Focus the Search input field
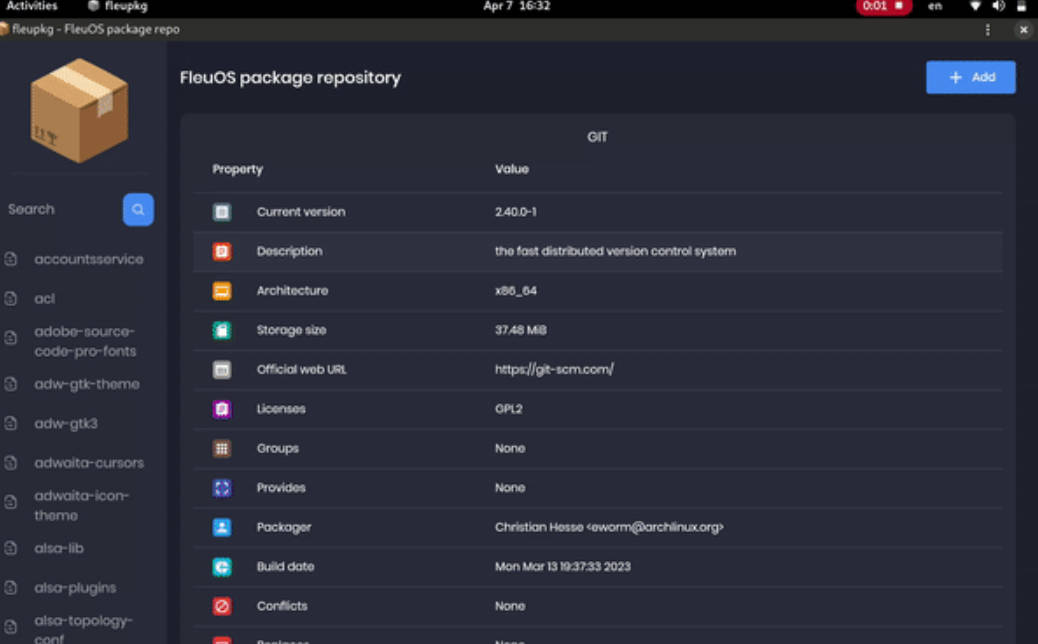This screenshot has height=644, width=1038. click(62, 209)
